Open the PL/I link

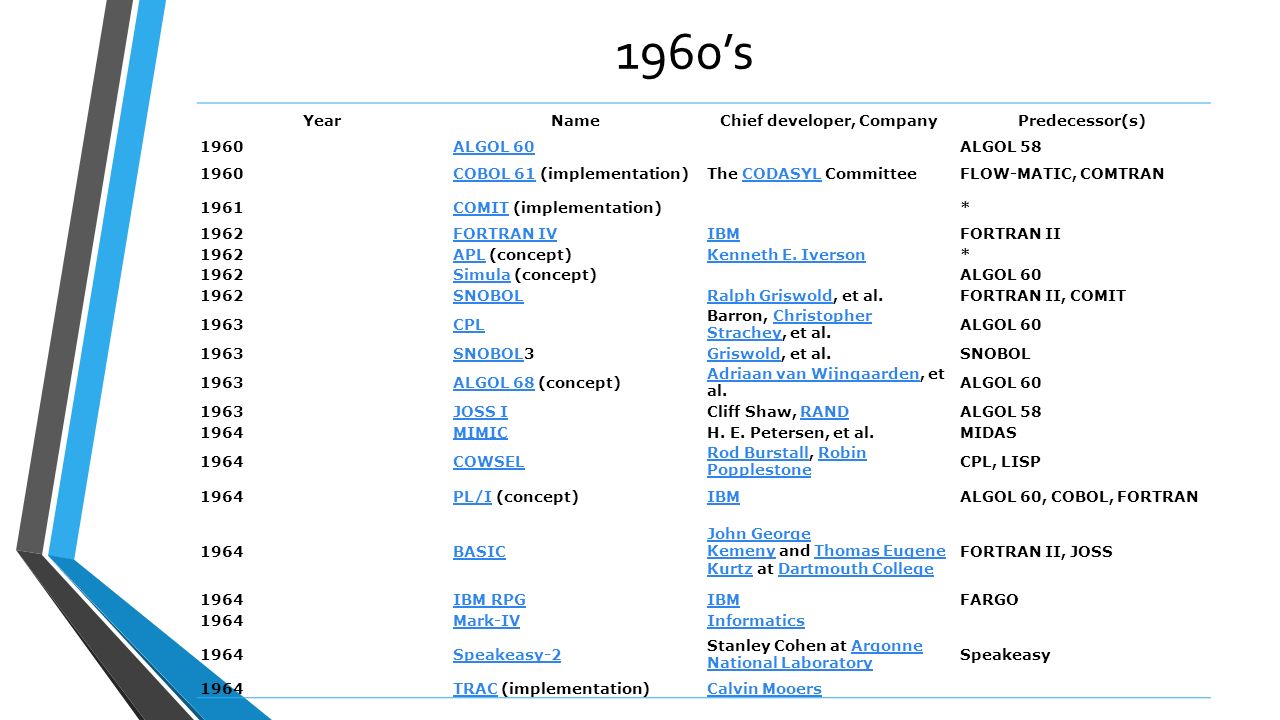[x=472, y=497]
